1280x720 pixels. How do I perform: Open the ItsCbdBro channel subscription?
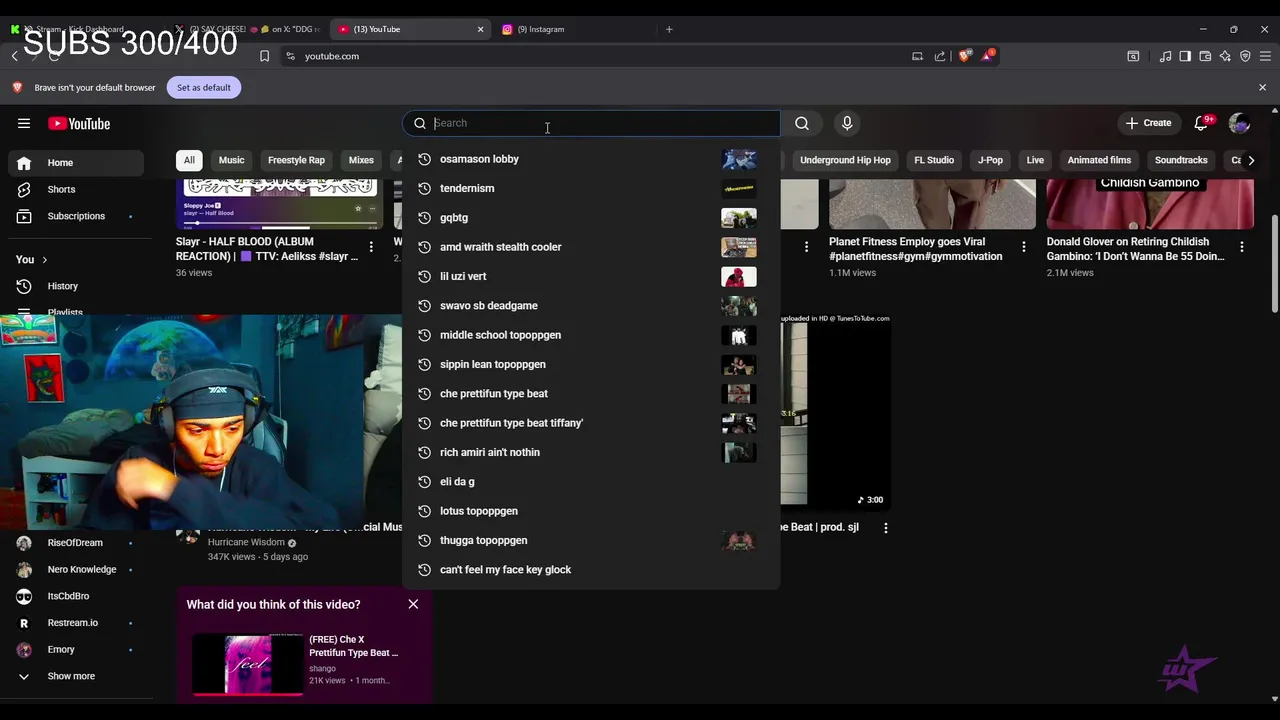tap(75, 596)
